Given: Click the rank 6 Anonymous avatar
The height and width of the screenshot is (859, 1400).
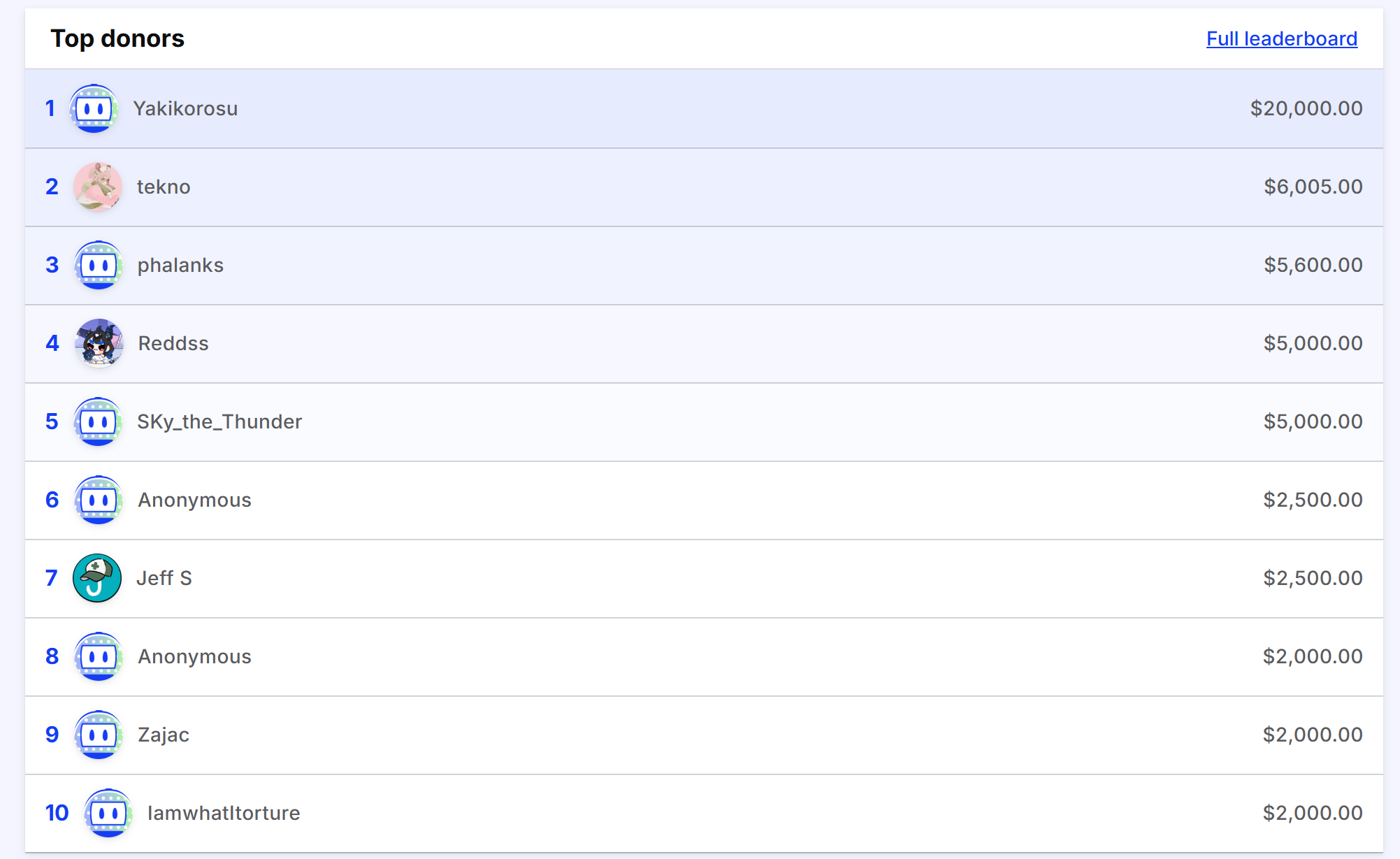Looking at the screenshot, I should coord(98,500).
